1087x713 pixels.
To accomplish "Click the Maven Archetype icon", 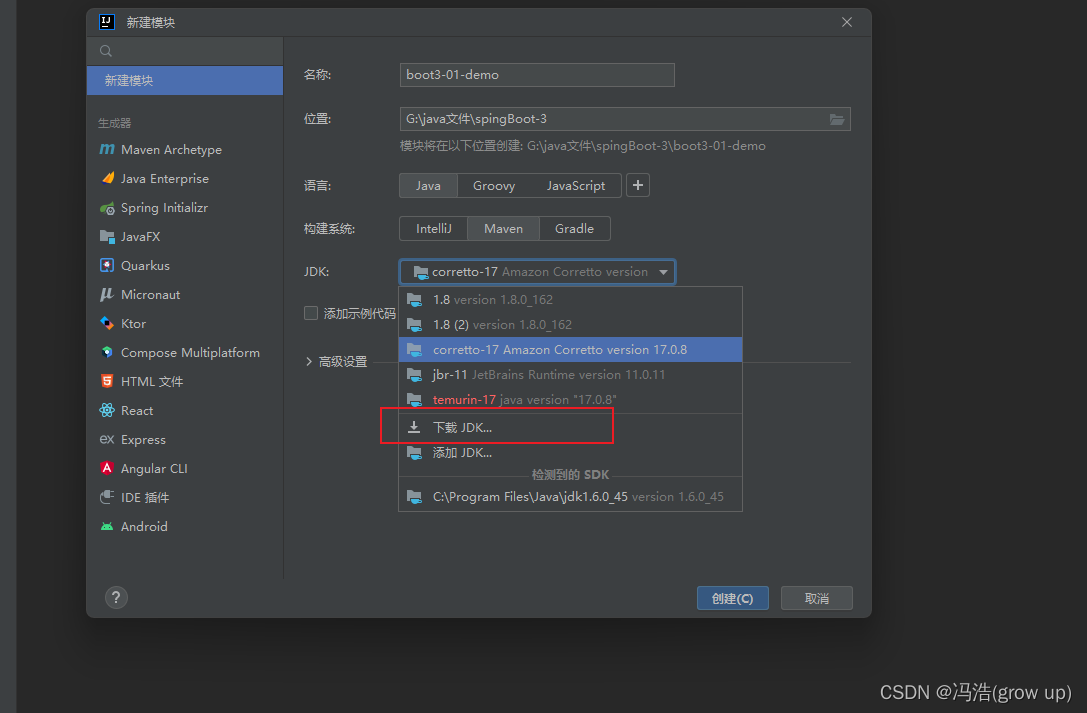I will click(x=107, y=149).
